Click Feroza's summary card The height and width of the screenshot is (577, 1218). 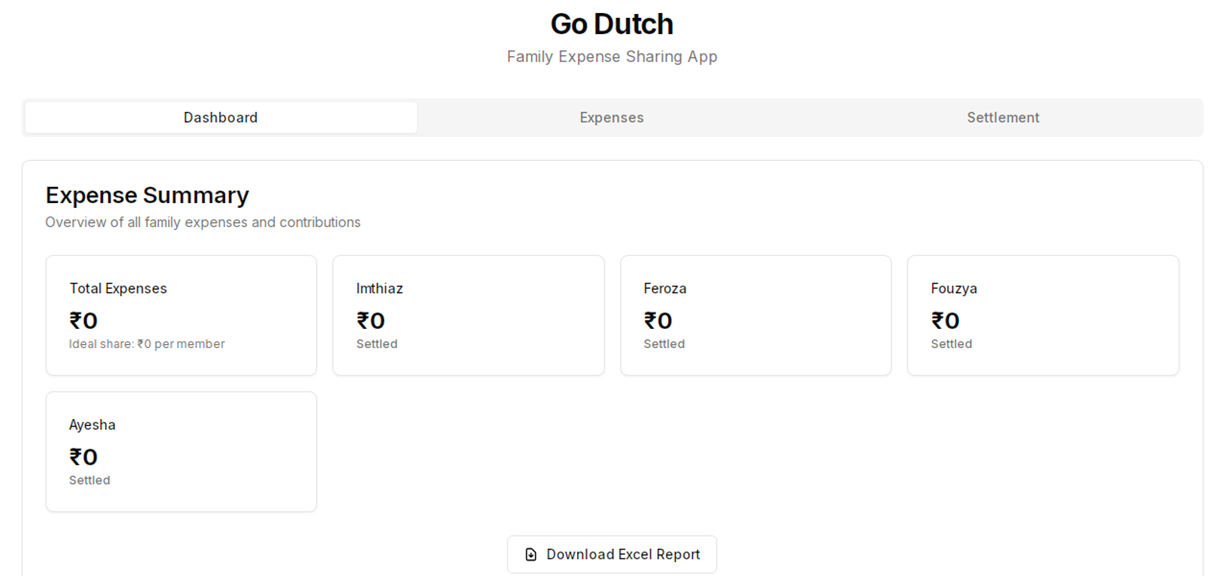click(756, 315)
